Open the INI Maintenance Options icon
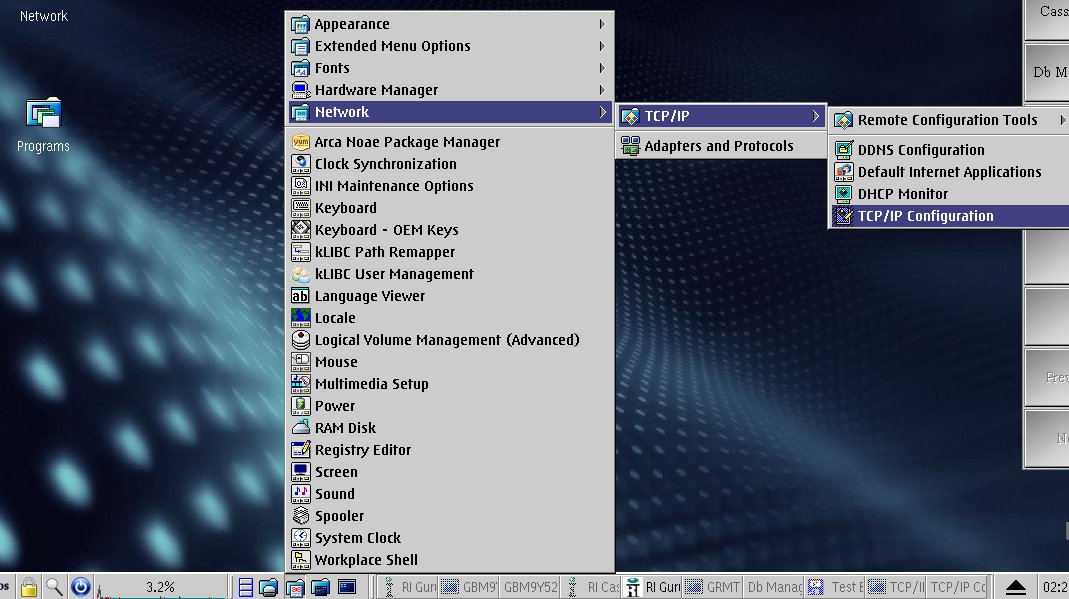The width and height of the screenshot is (1069, 599). coord(301,185)
